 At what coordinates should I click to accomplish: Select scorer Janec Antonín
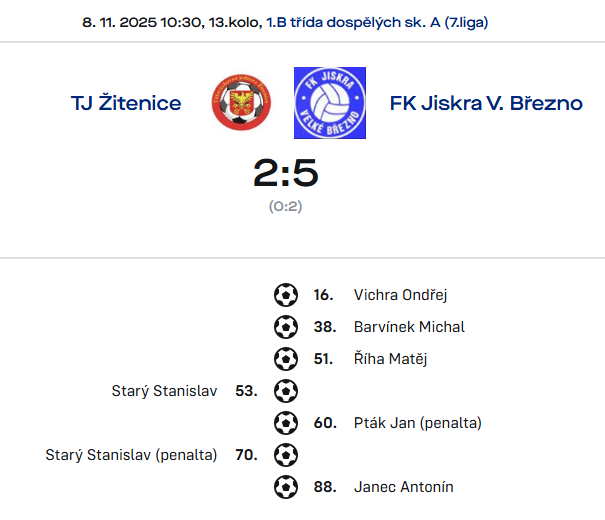[x=403, y=487]
